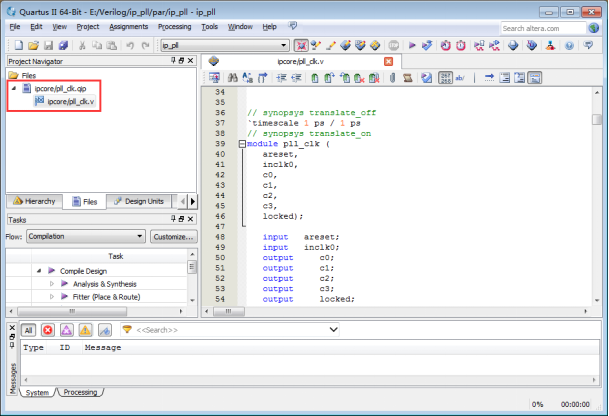This screenshot has height=416, width=609.
Task: Click the blue Help question icon
Action: point(569,45)
